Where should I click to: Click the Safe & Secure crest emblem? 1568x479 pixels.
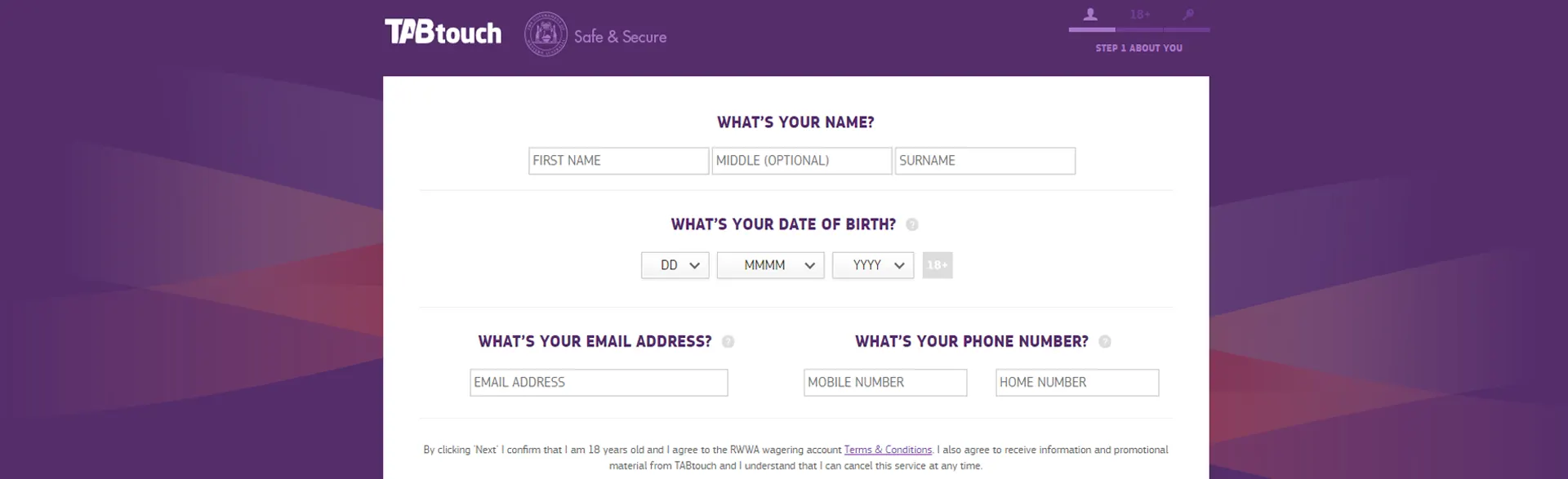coord(546,33)
